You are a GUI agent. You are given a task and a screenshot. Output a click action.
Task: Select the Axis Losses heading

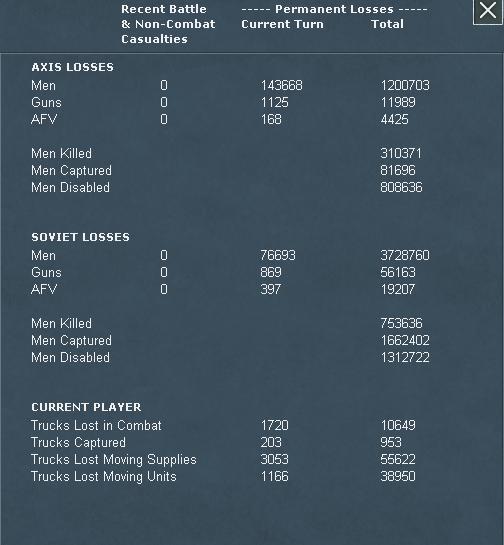pos(72,67)
